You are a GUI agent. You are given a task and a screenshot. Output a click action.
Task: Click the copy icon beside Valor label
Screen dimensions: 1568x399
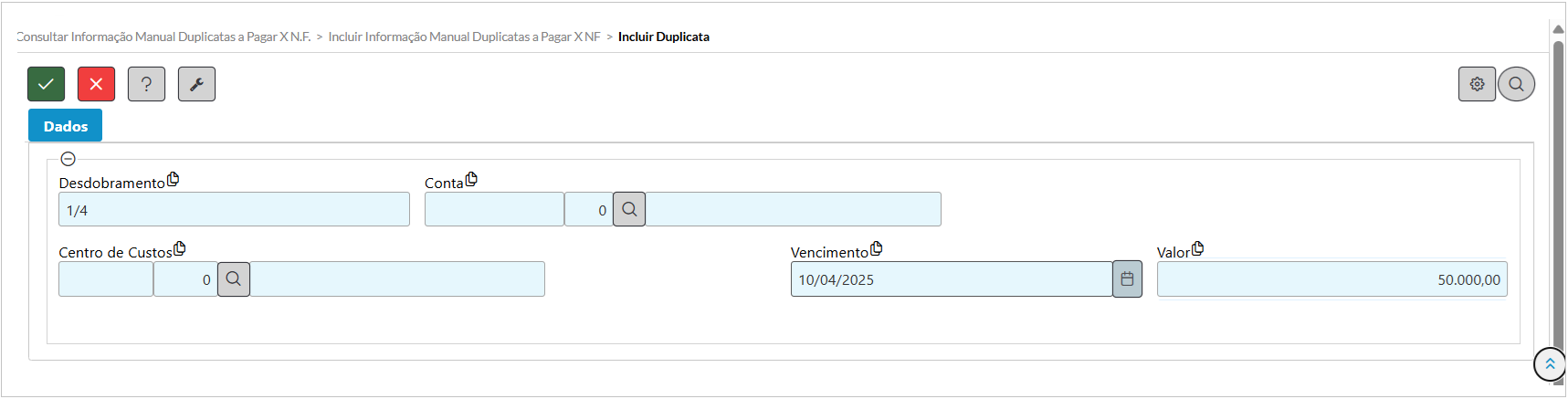[1197, 249]
